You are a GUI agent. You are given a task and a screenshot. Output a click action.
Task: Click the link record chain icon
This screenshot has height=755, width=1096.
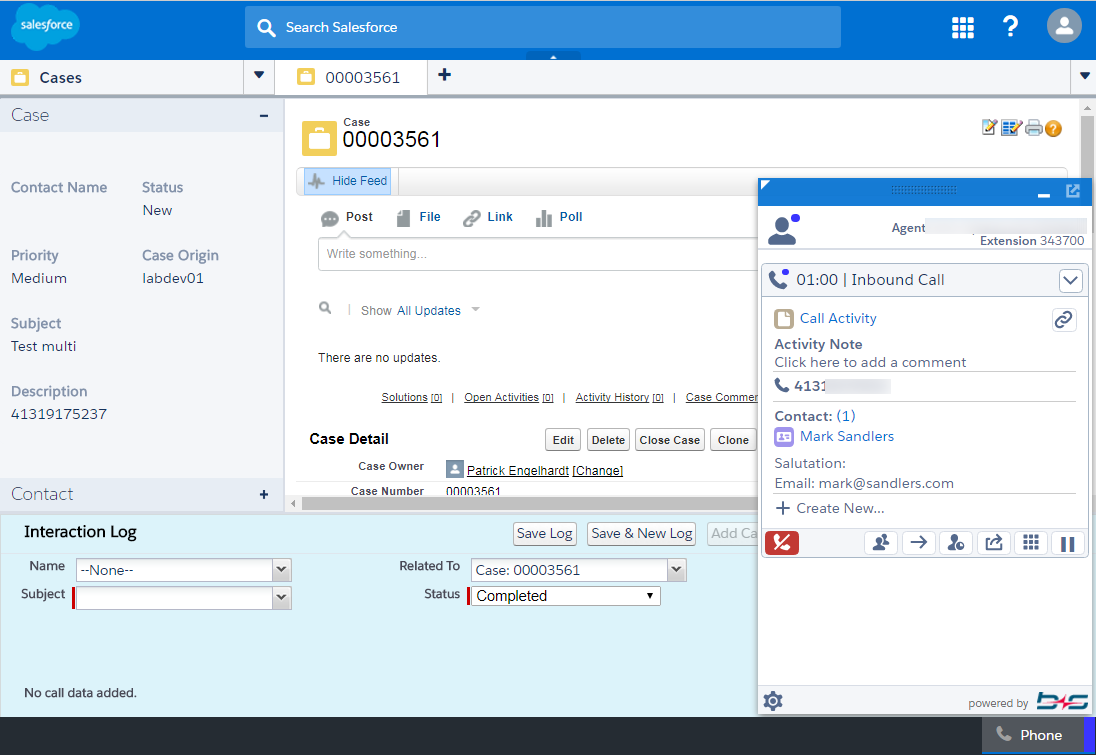[x=1064, y=319]
